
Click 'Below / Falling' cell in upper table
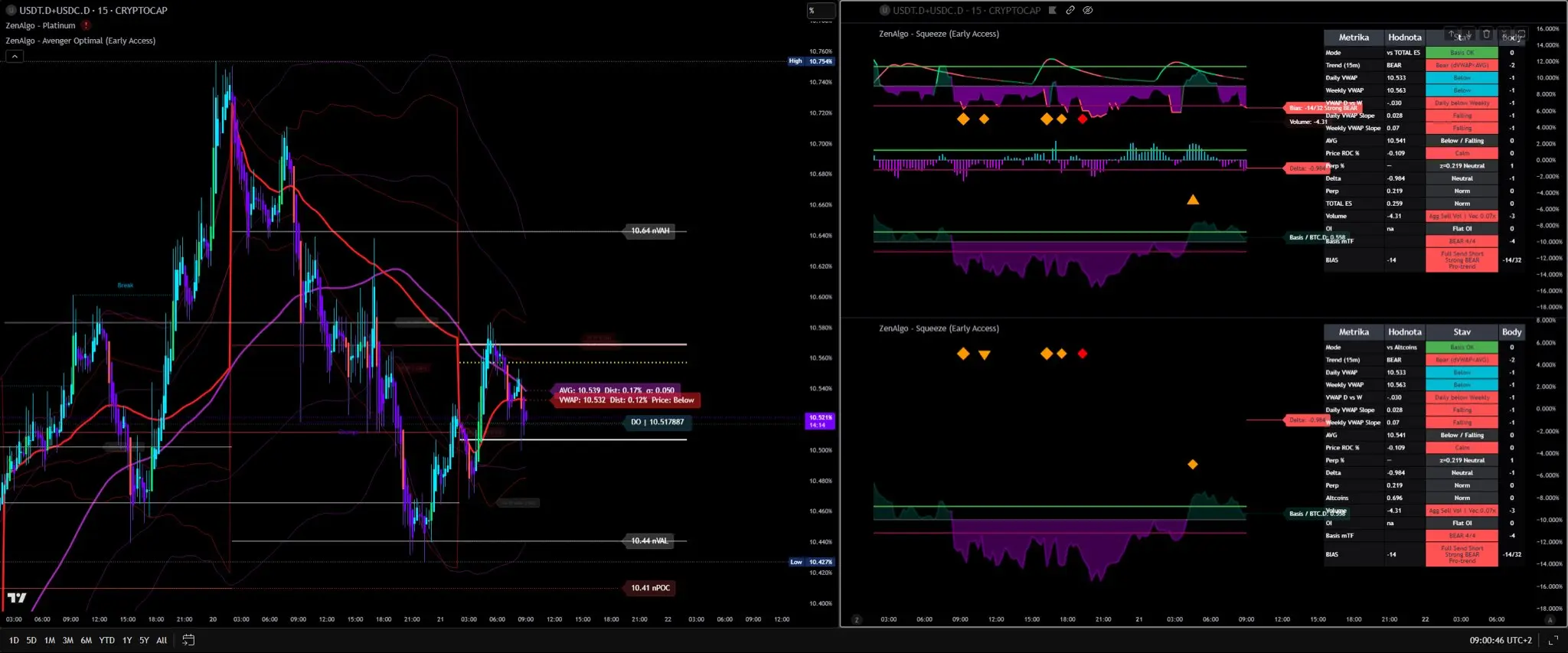1462,141
